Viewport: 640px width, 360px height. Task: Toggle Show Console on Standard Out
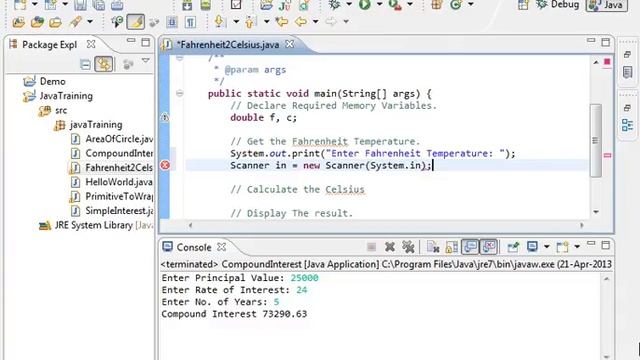pos(470,247)
